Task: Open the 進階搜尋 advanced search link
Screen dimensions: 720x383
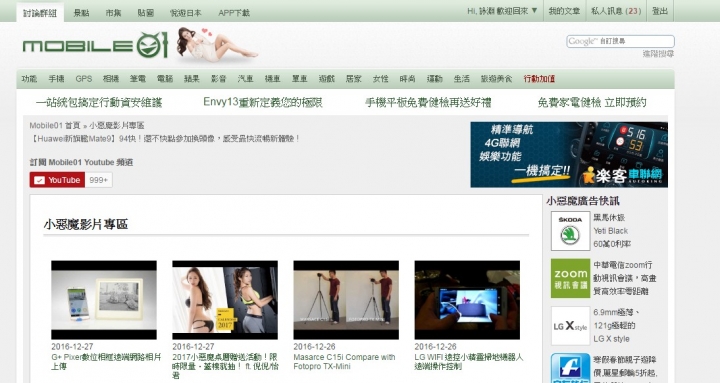Action: click(658, 54)
